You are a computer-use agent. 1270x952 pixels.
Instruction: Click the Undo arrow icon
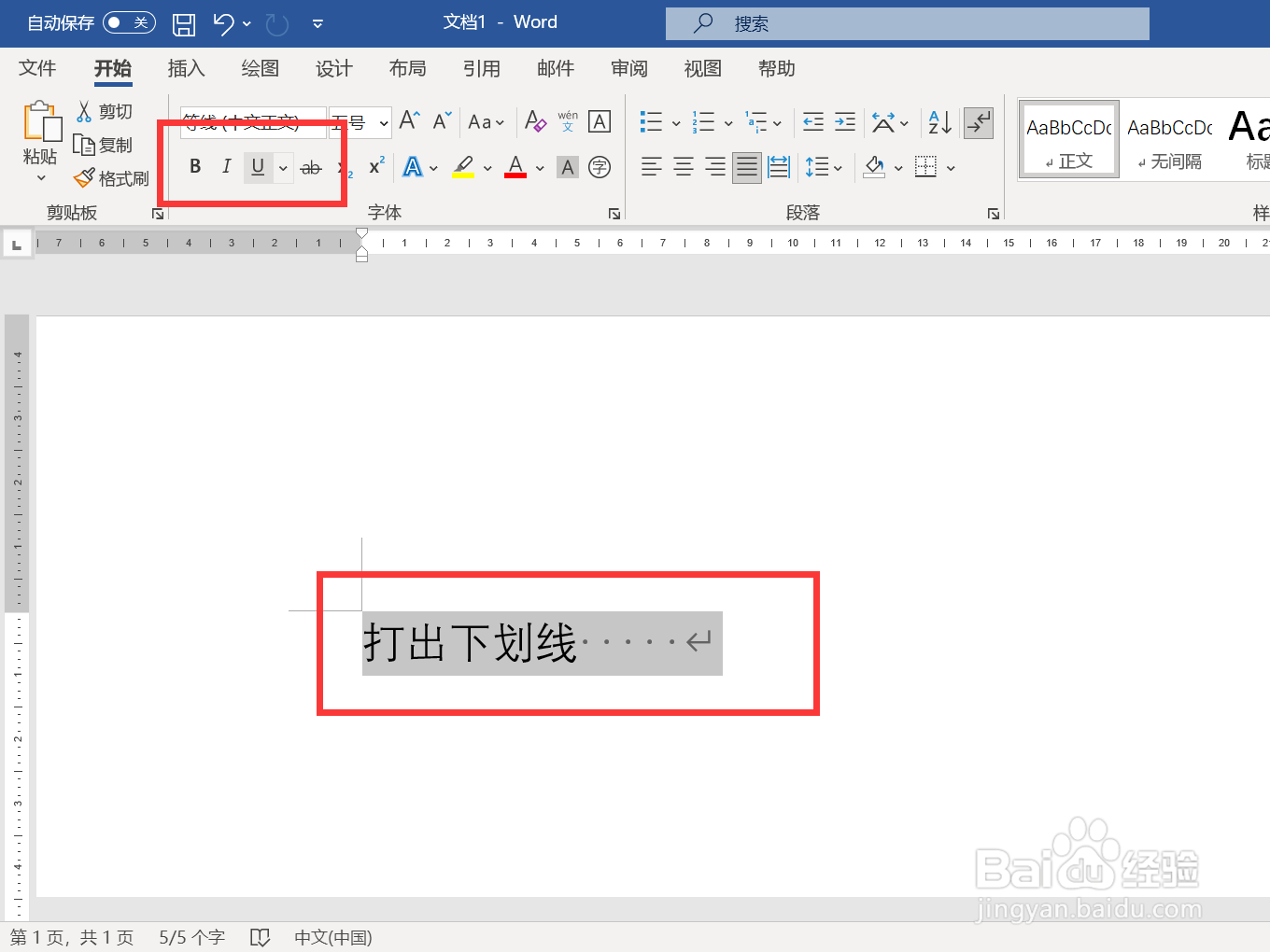click(223, 23)
